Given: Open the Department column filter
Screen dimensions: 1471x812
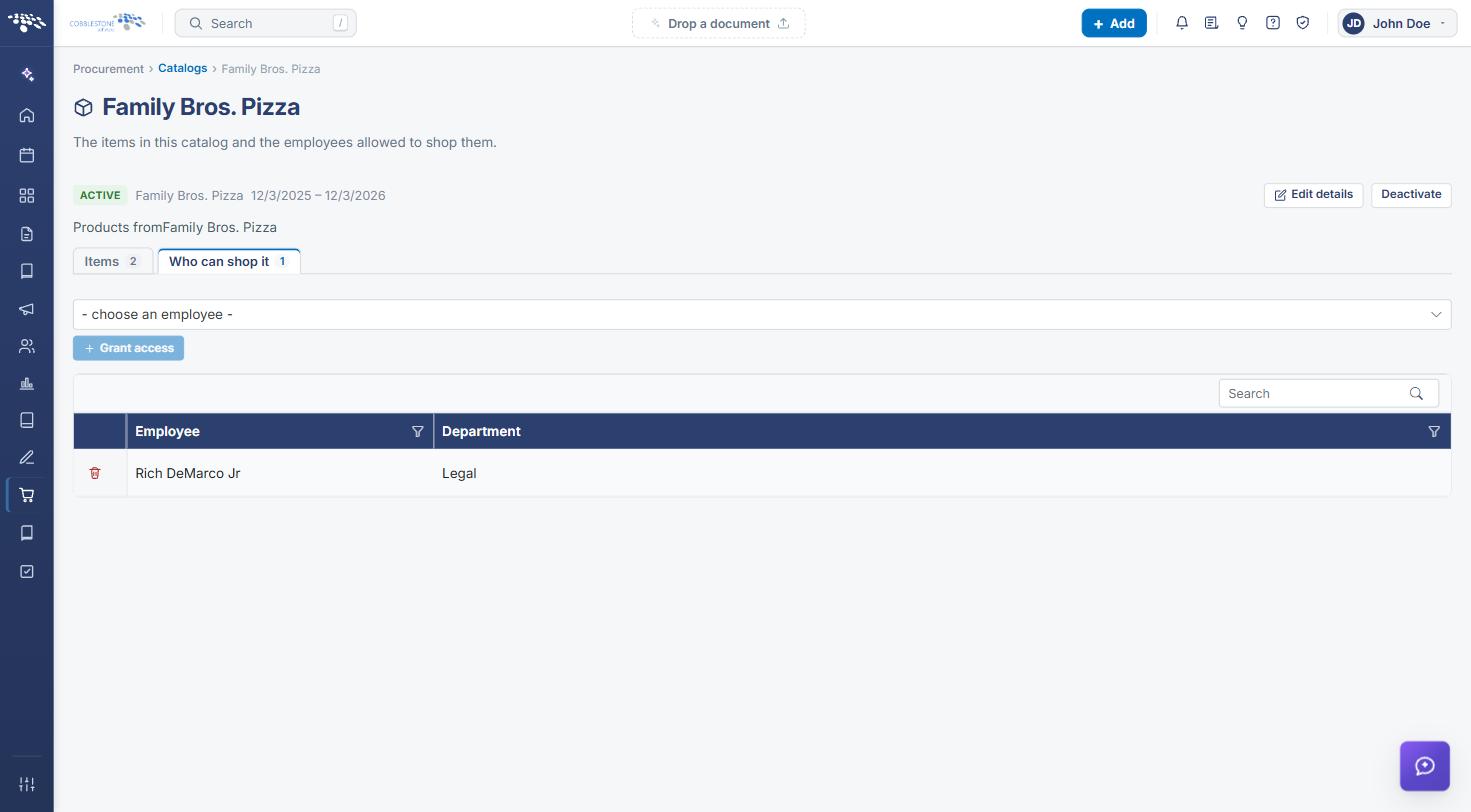Looking at the screenshot, I should pyautogui.click(x=1434, y=432).
